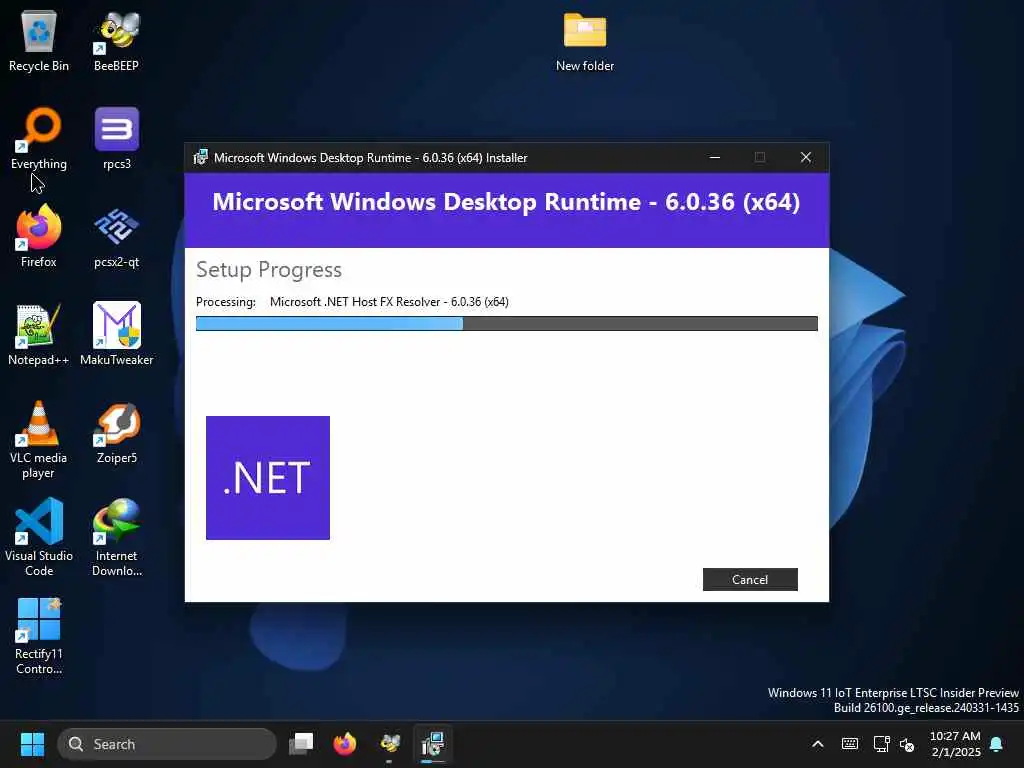This screenshot has width=1024, height=768.
Task: Select the BeeBEEP desktop shortcut
Action: (116, 41)
